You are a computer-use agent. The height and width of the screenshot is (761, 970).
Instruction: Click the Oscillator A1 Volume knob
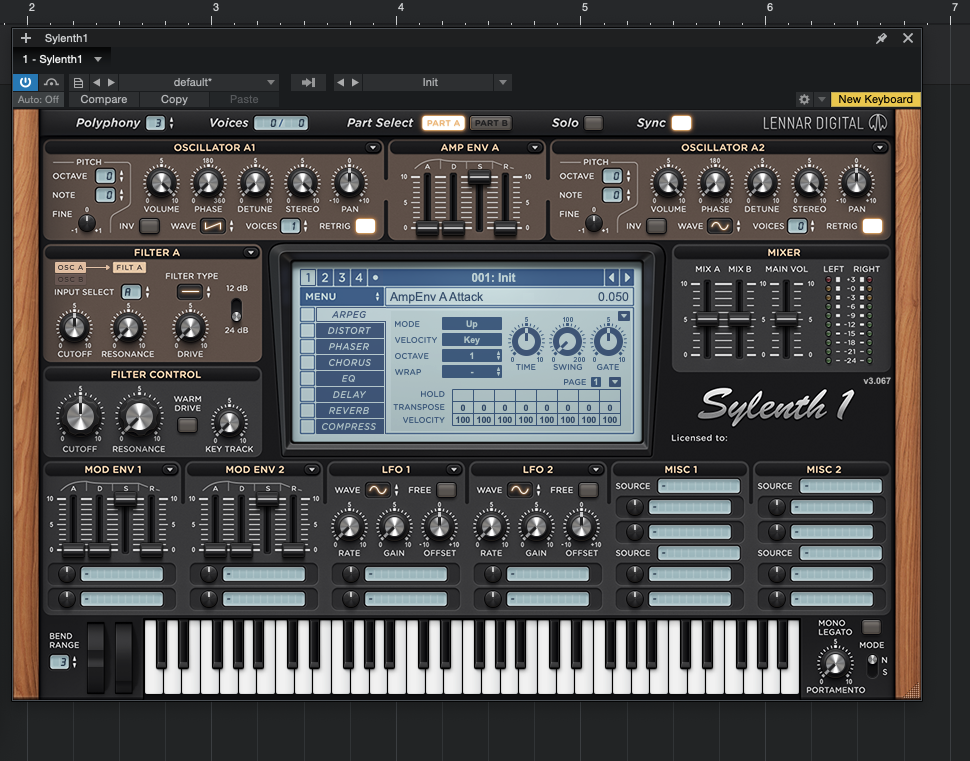tap(161, 183)
